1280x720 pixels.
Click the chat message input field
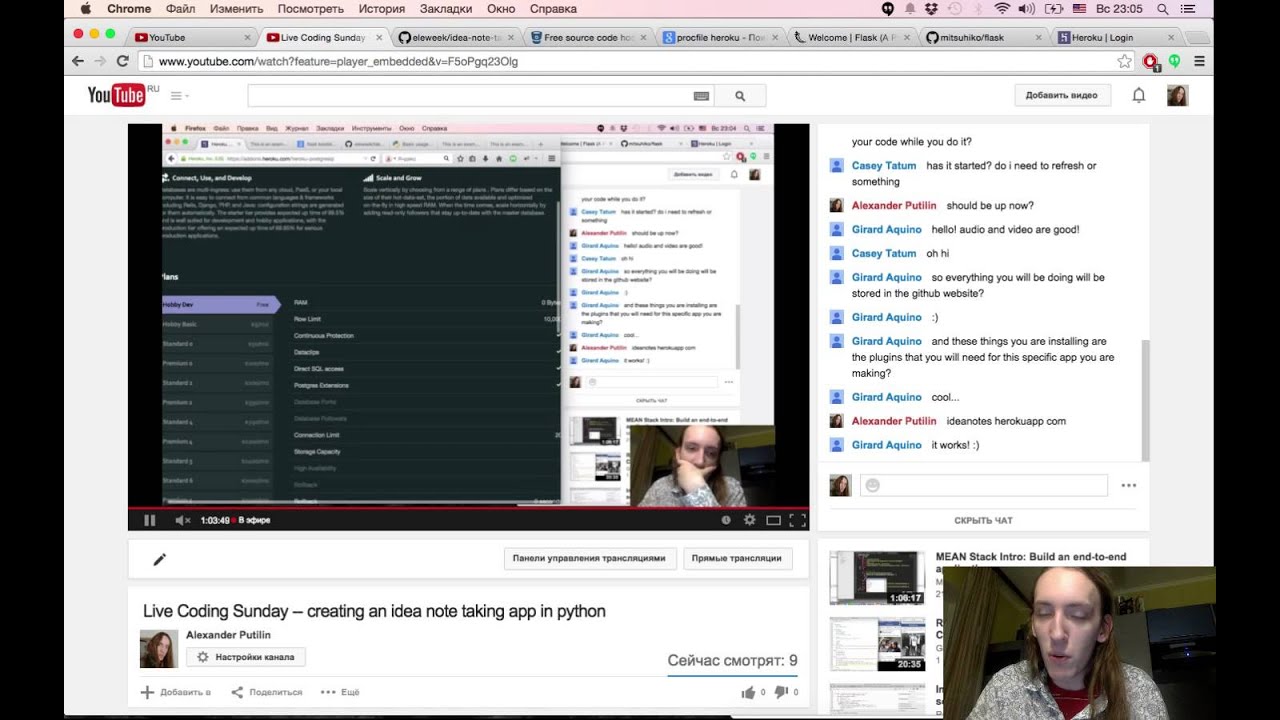(x=983, y=485)
